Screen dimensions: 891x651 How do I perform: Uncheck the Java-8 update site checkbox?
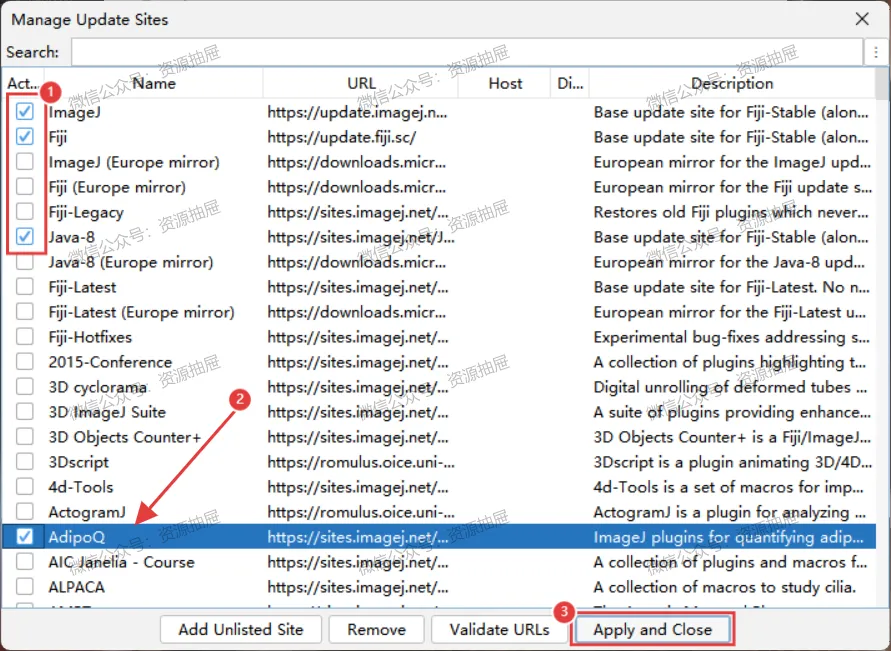(24, 237)
